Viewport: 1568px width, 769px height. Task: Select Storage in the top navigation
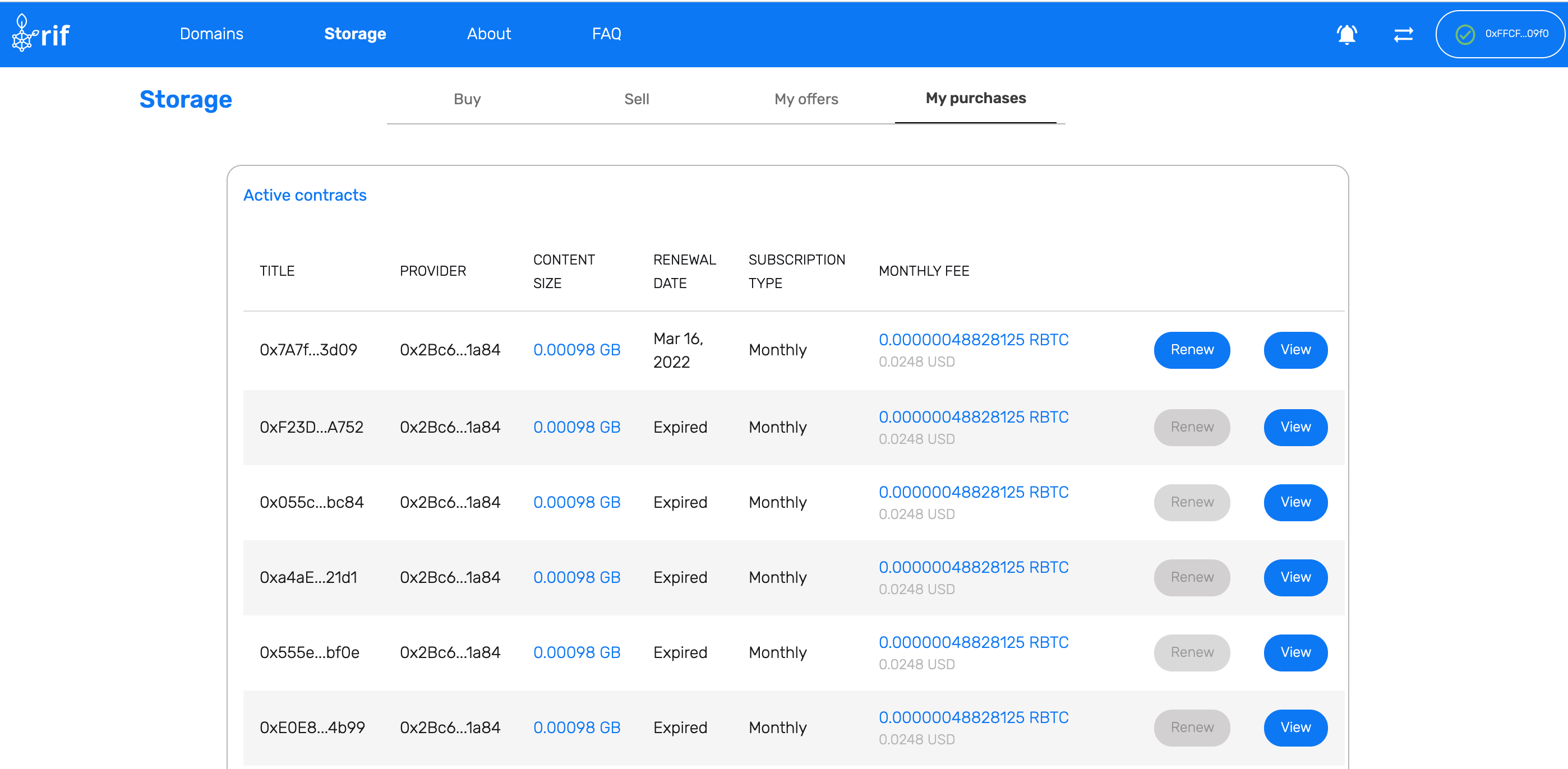coord(355,34)
